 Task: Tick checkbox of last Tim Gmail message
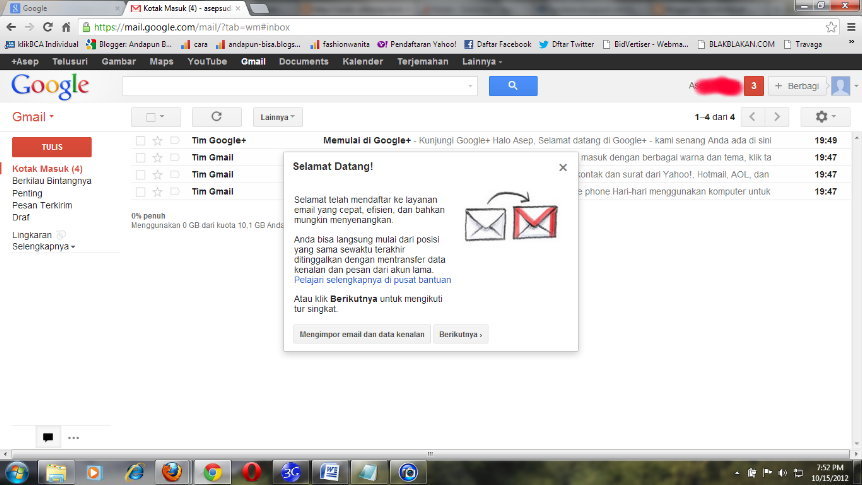141,192
